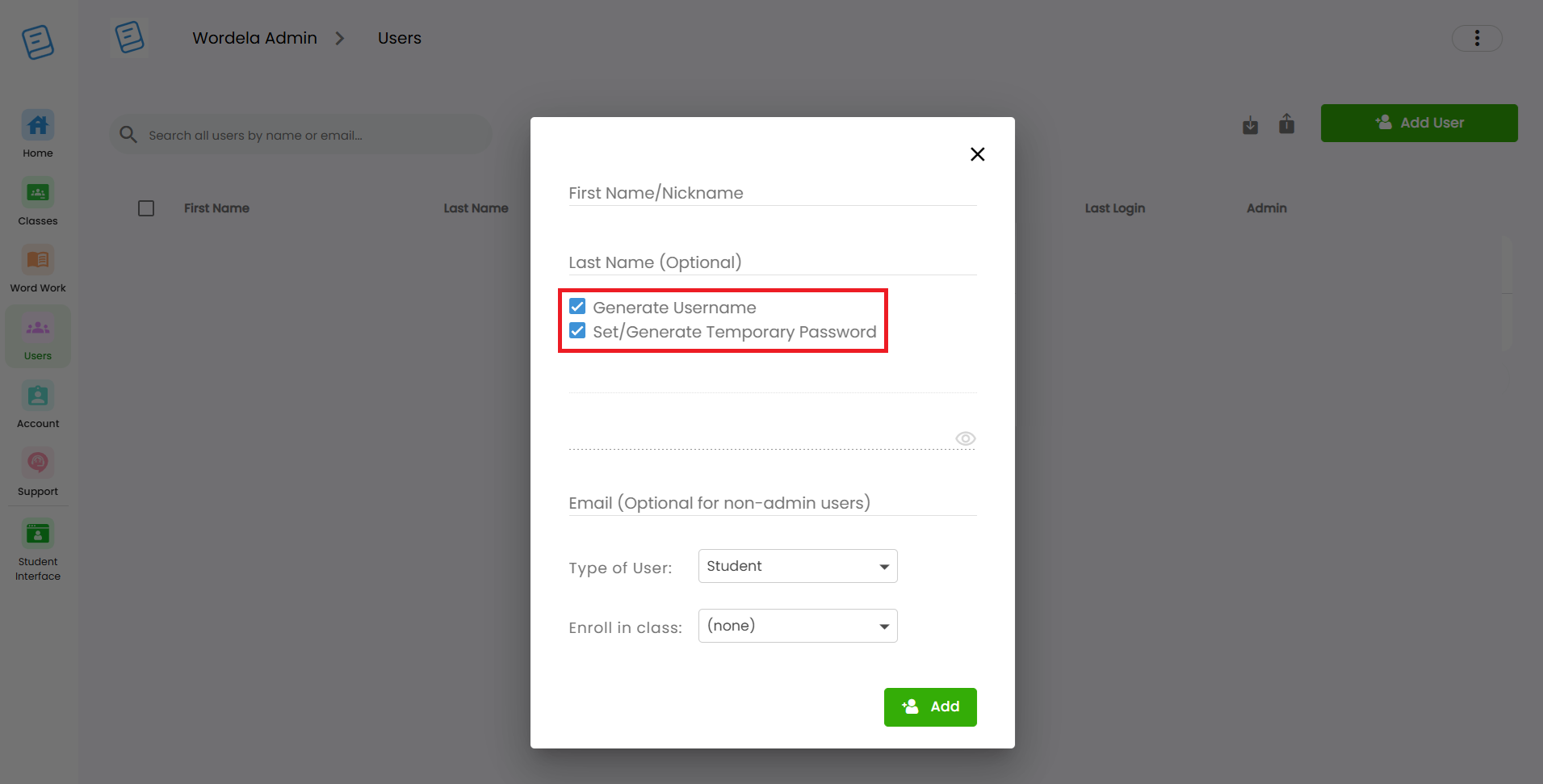Focus the Last Name (Optional) field
The height and width of the screenshot is (784, 1543).
[x=773, y=262]
